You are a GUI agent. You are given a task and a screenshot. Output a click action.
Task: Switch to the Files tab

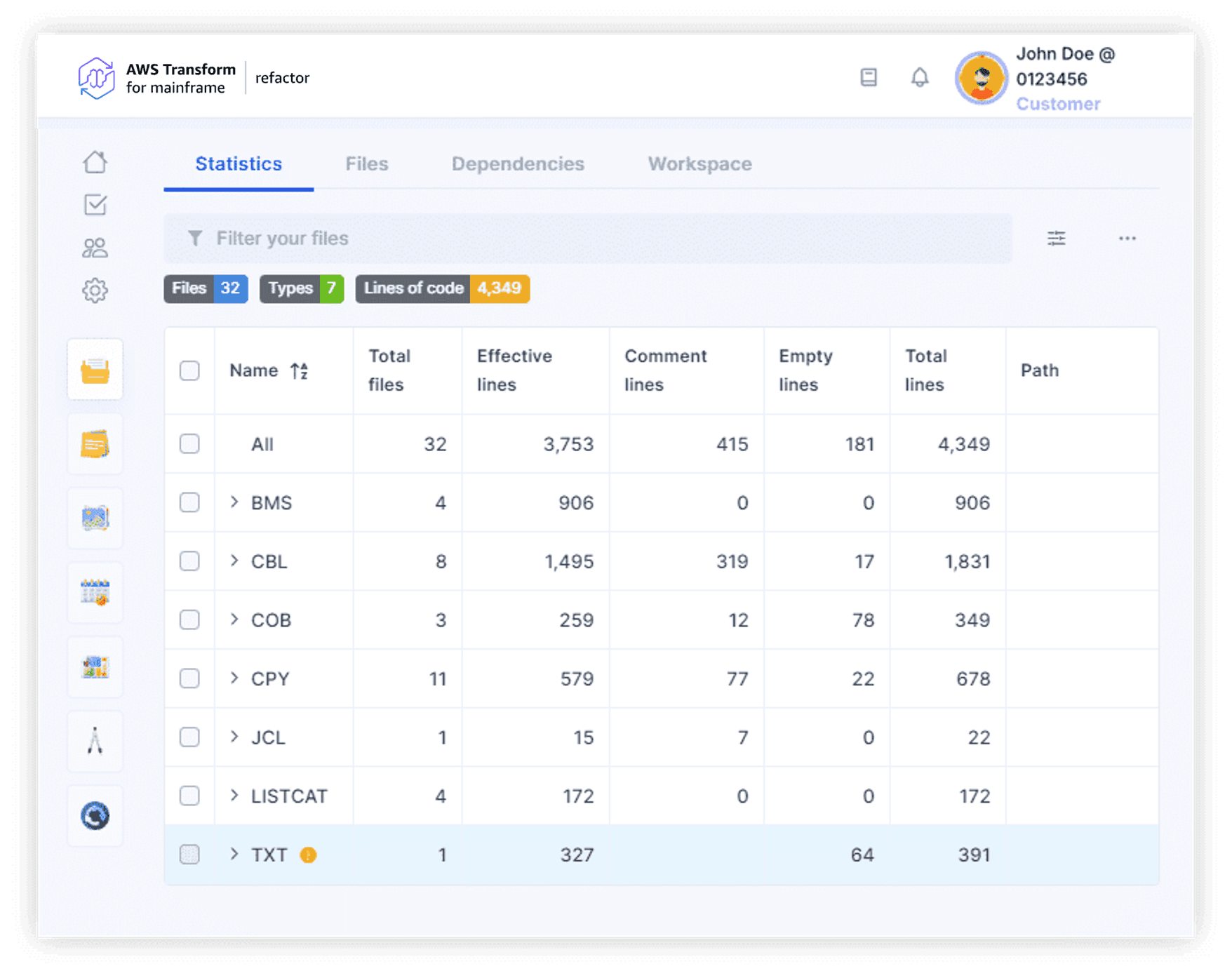pyautogui.click(x=366, y=164)
